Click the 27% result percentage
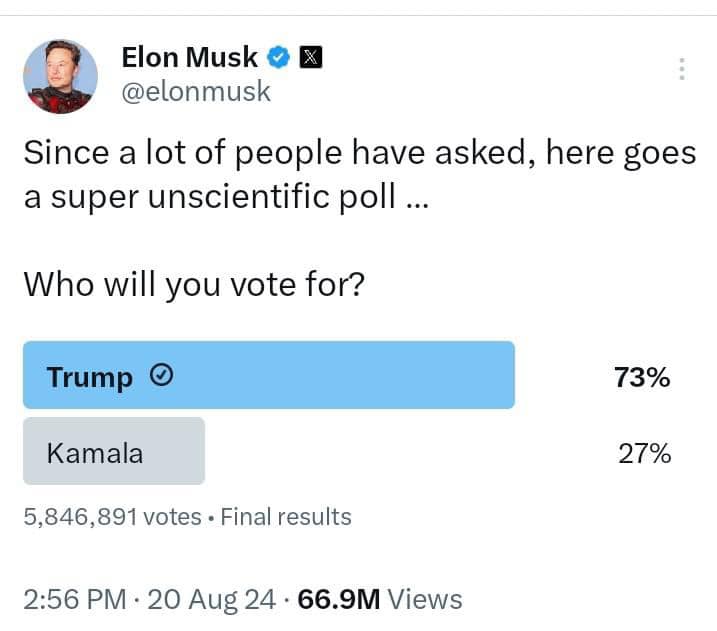This screenshot has width=717, height=631. click(644, 453)
